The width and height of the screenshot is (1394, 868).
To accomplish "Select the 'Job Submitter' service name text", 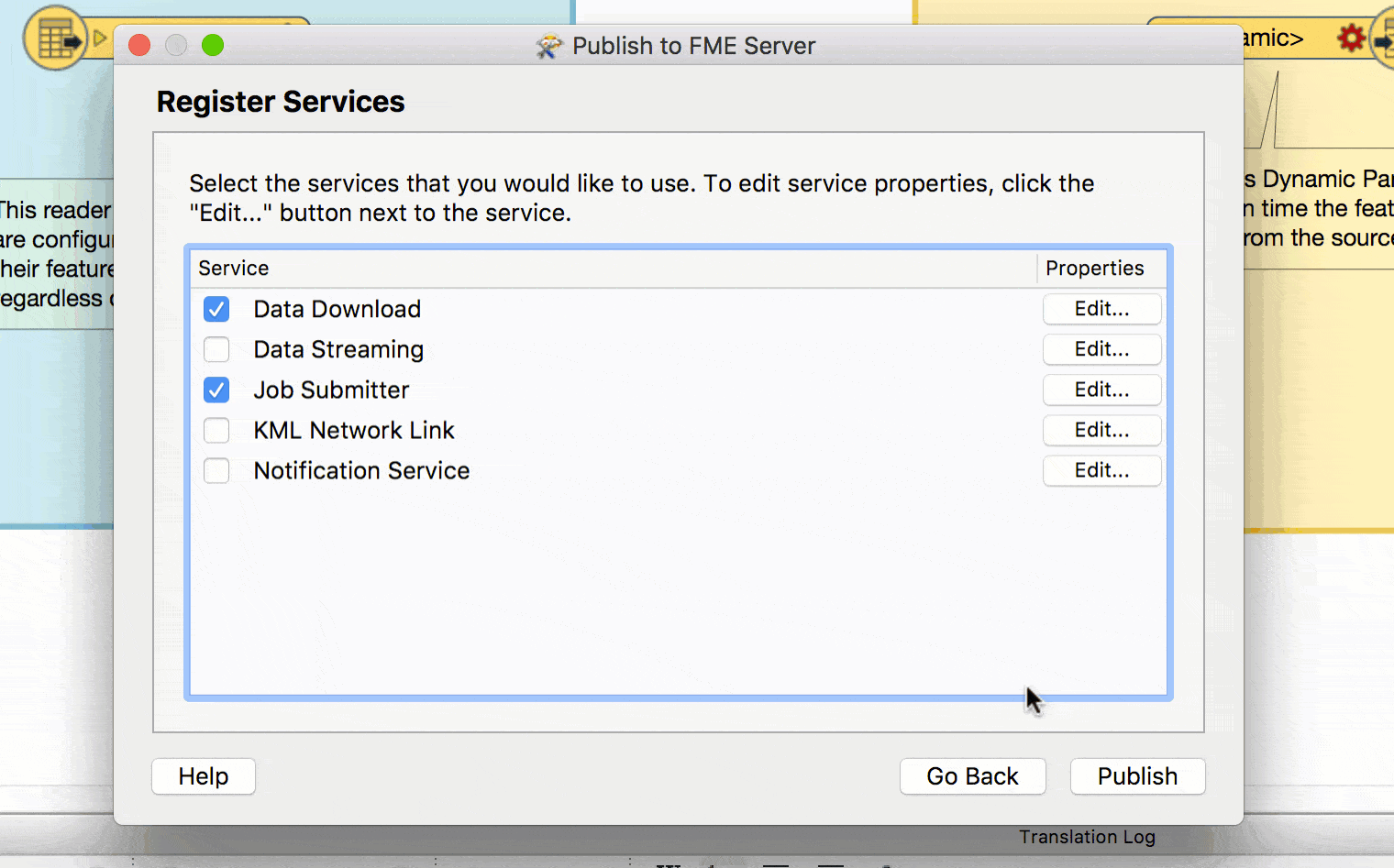I will 331,390.
